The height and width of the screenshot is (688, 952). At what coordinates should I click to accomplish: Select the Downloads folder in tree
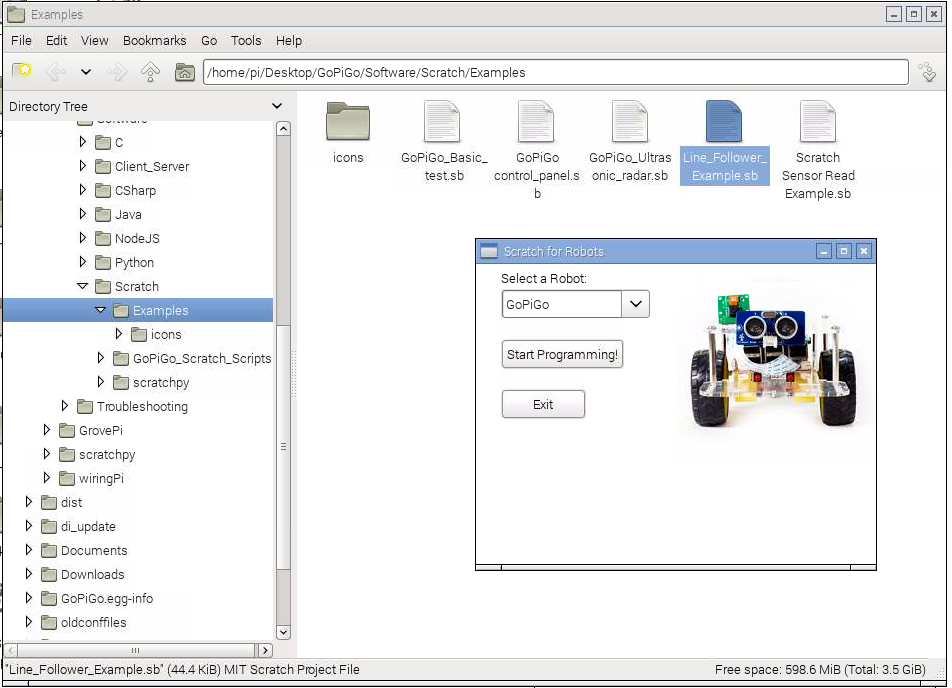point(92,574)
